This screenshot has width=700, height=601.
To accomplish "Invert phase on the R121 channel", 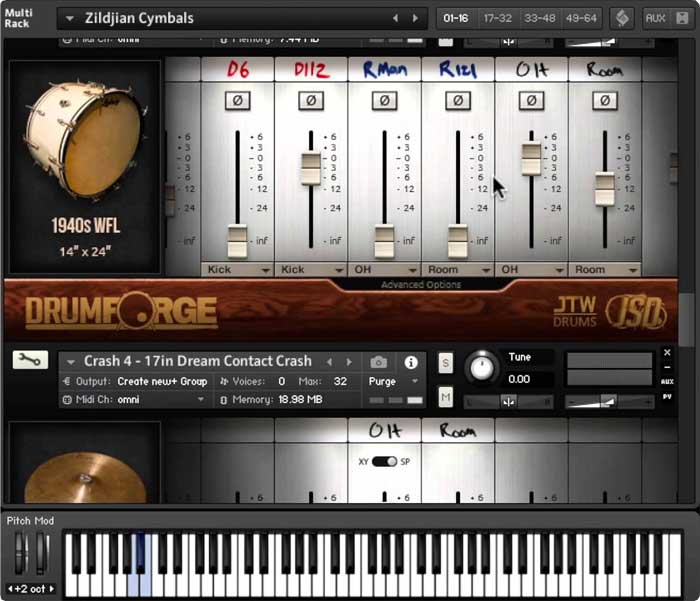I will tap(458, 100).
